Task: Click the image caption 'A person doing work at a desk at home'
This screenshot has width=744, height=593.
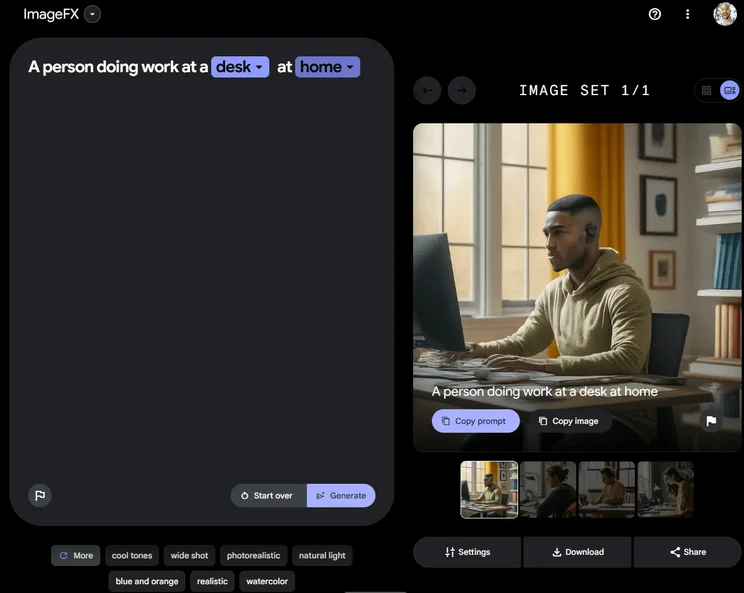Action: point(544,391)
